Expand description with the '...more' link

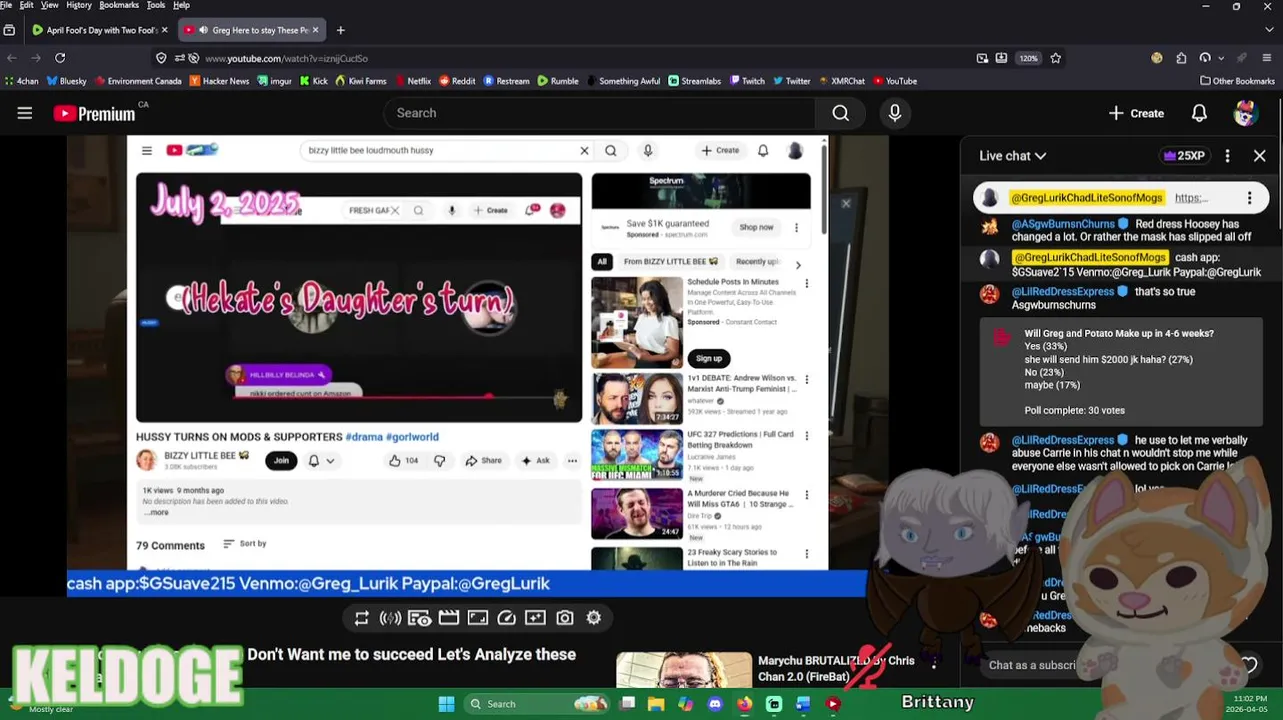pyautogui.click(x=157, y=512)
